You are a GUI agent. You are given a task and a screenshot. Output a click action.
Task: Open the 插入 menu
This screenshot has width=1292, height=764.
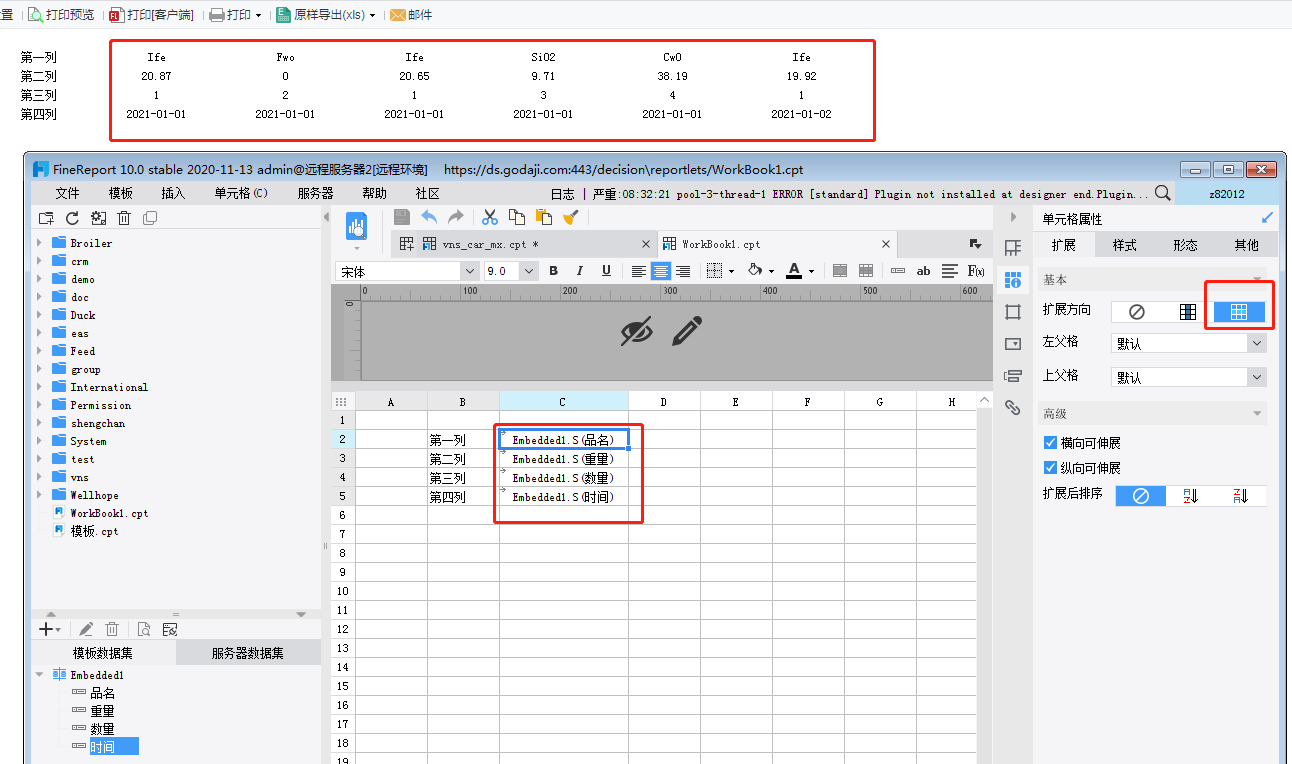[173, 194]
